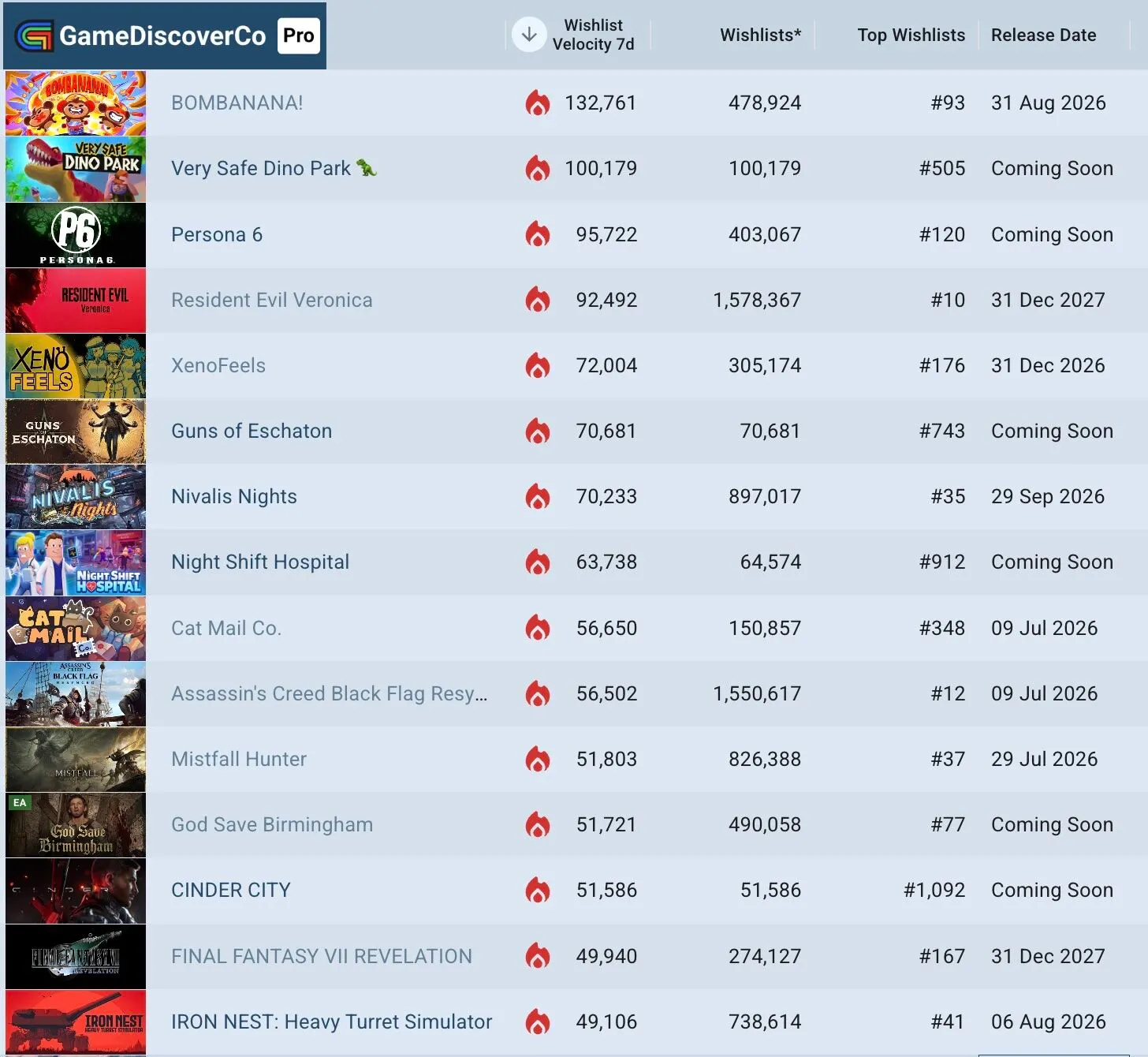Open the XenoFeels game link

(218, 365)
